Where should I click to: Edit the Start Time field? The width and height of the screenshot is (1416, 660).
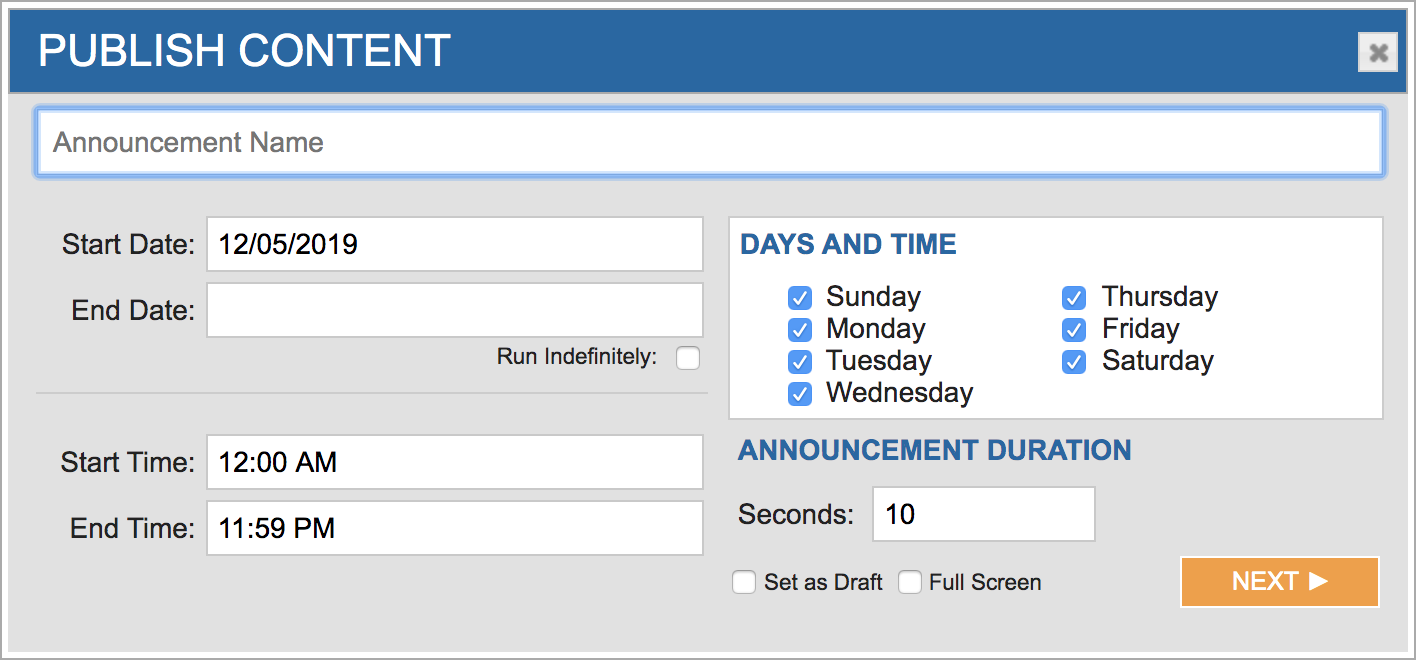click(x=455, y=462)
